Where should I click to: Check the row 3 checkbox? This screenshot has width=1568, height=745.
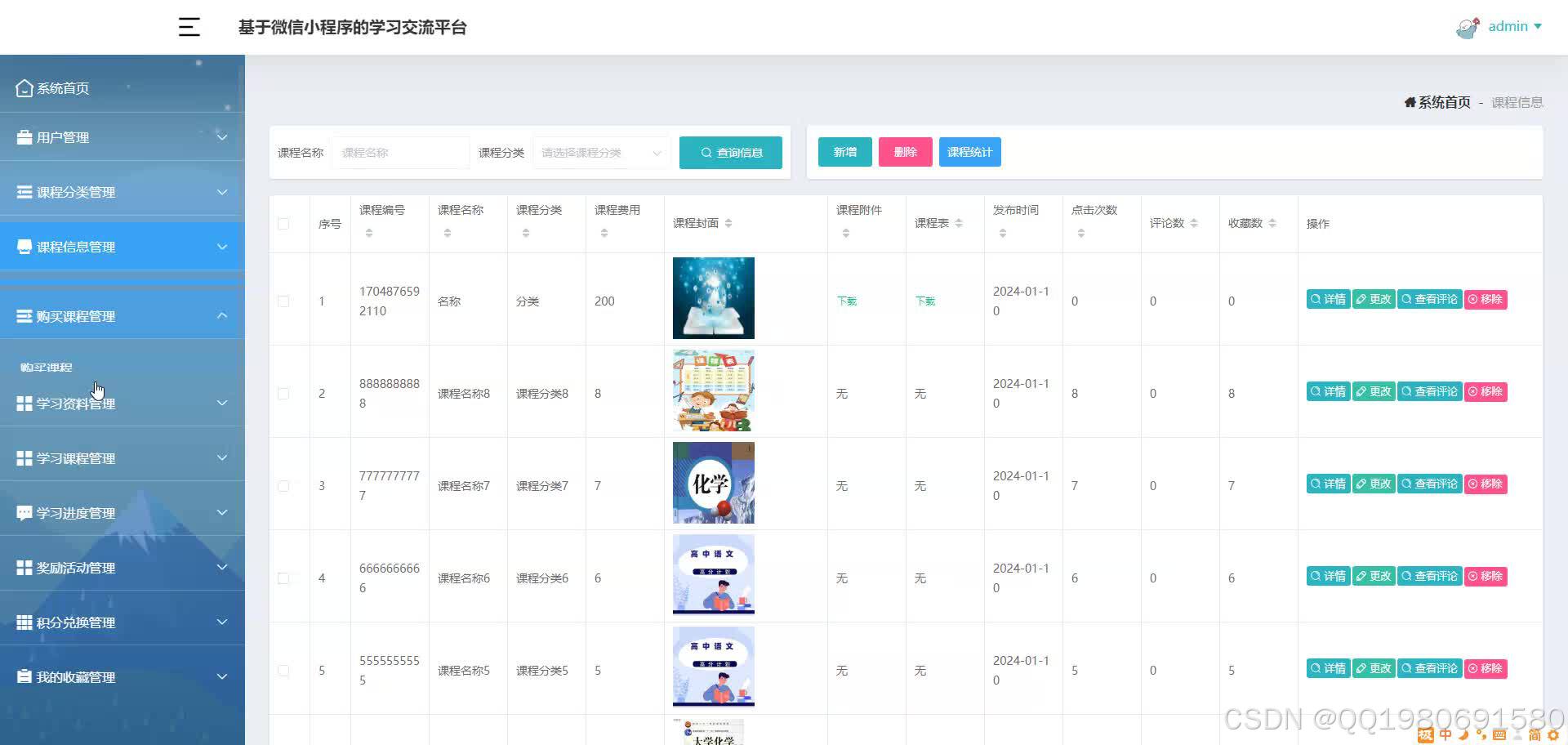283,486
